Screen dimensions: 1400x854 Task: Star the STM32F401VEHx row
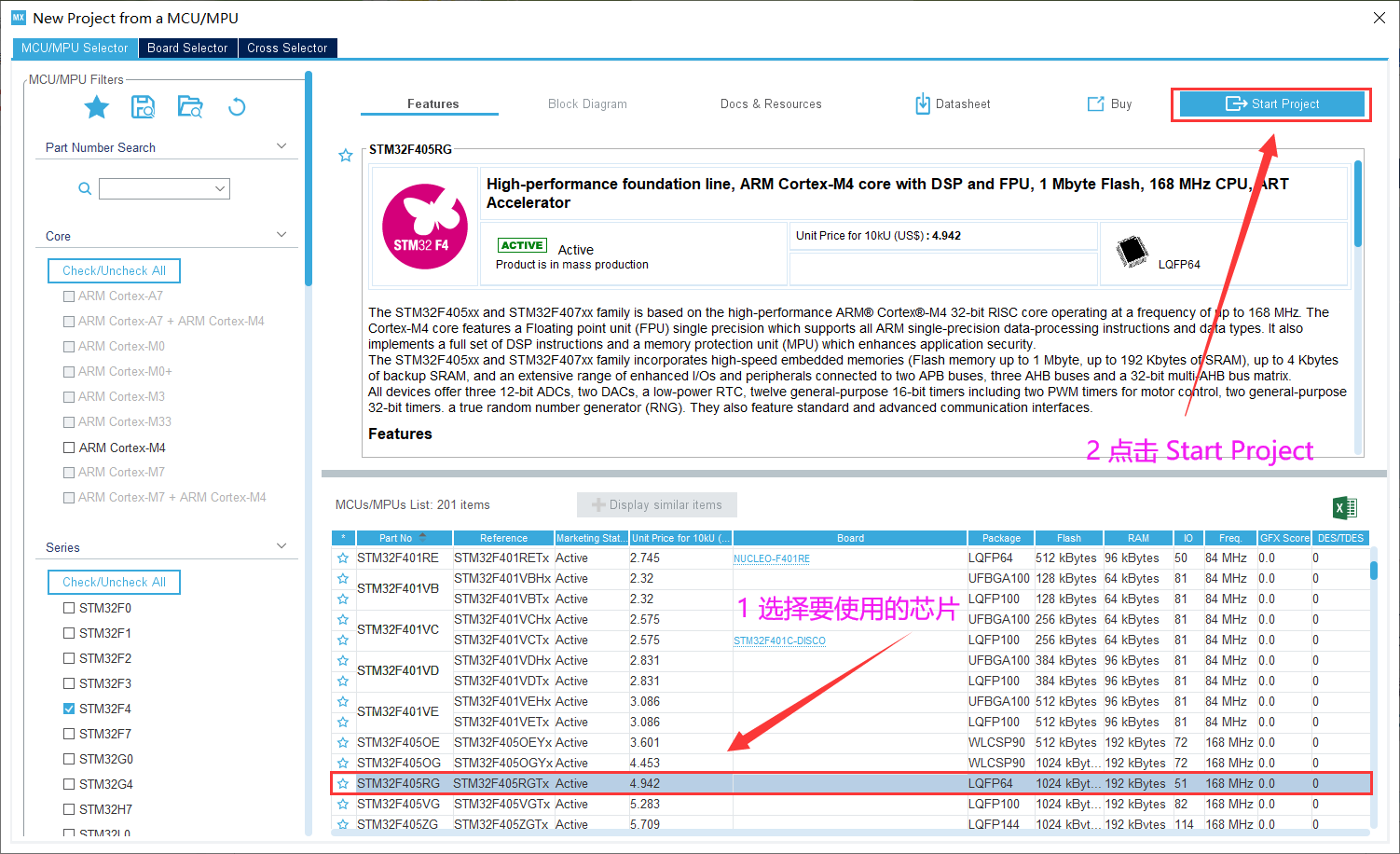coord(343,702)
